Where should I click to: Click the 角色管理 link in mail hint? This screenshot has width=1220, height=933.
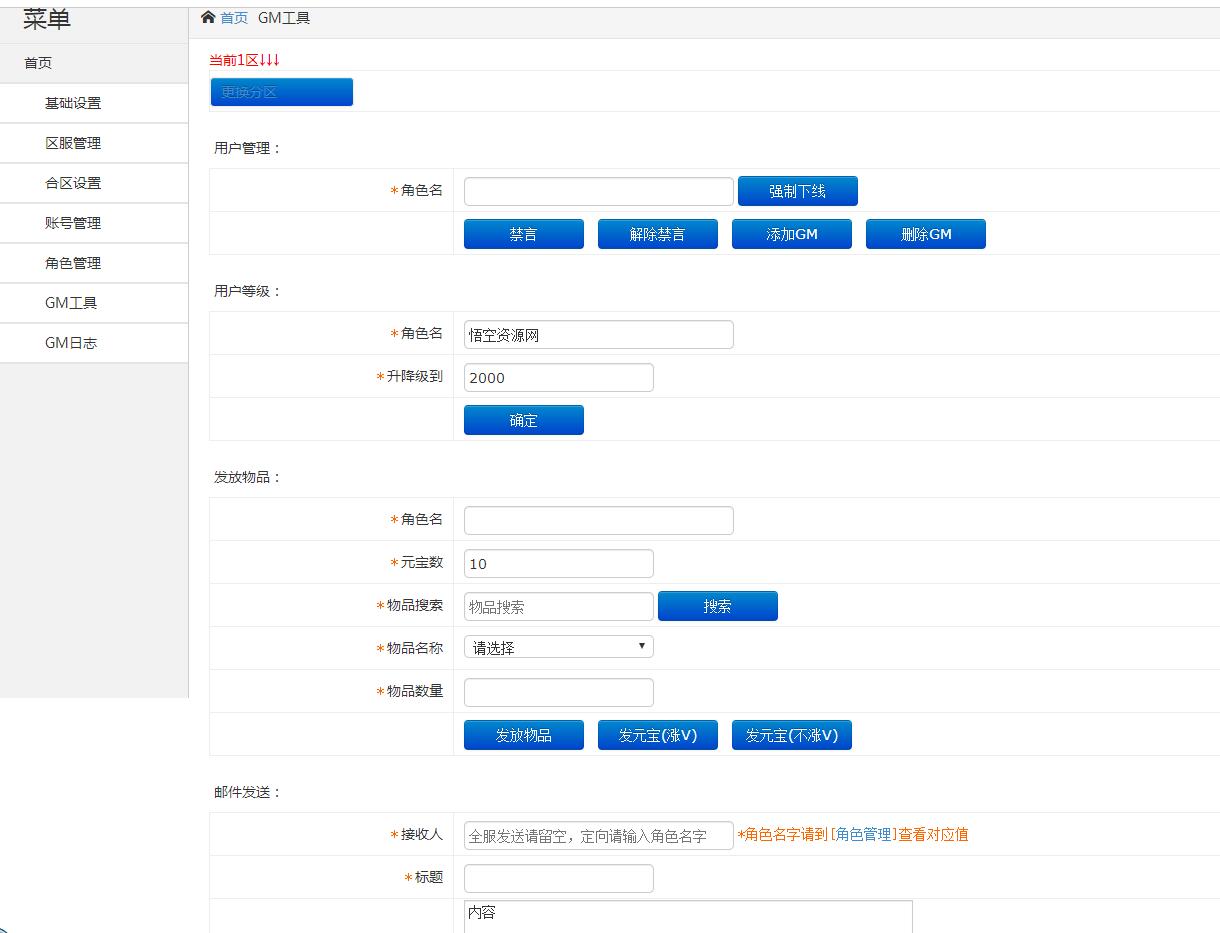click(x=863, y=834)
